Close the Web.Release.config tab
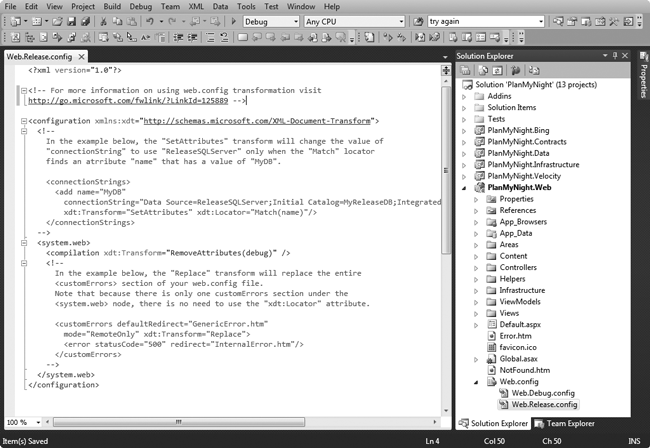Viewport: 650px width, 448px height. click(82, 57)
